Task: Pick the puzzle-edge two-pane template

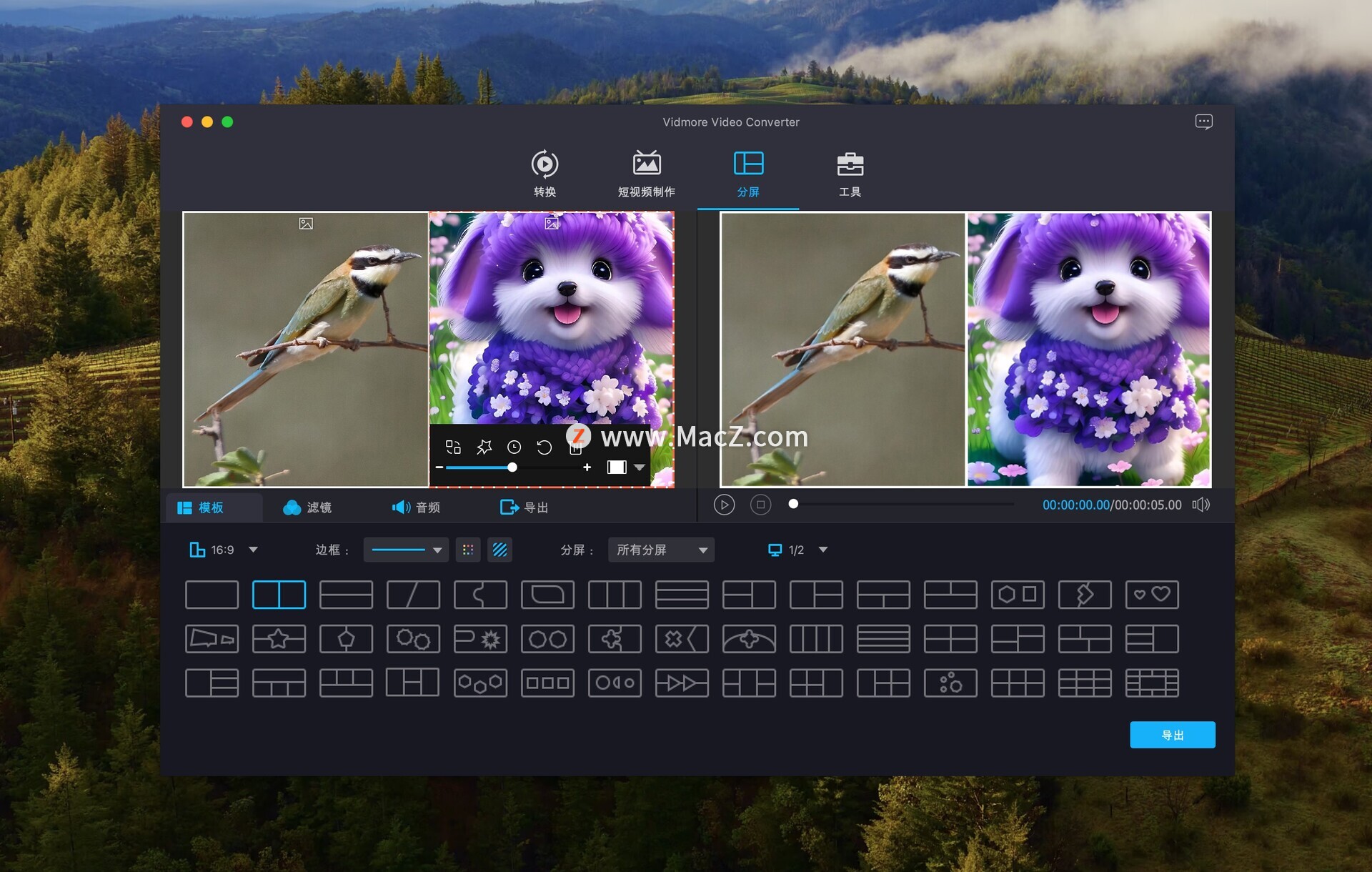Action: 480,595
